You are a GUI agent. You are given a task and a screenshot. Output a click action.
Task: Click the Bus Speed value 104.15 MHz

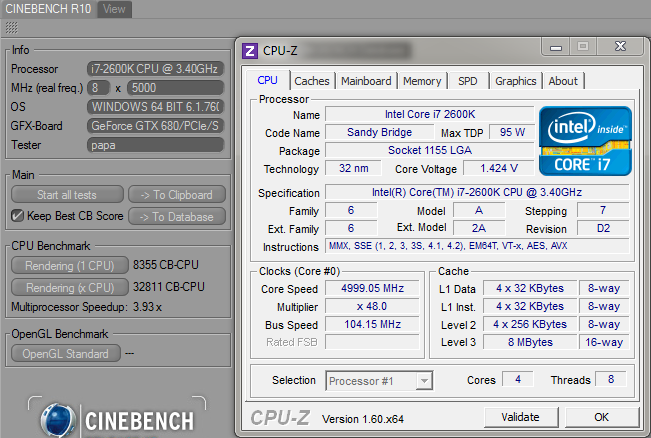pyautogui.click(x=372, y=324)
